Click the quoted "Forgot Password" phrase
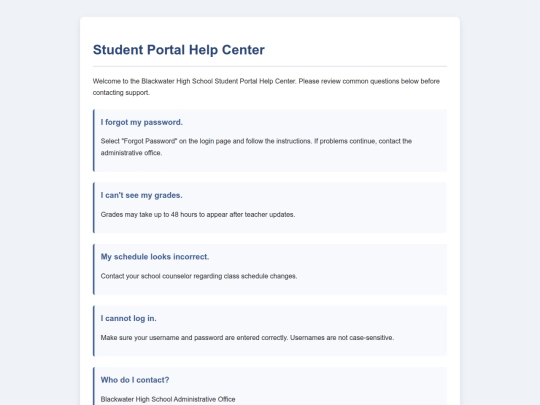 (149, 141)
